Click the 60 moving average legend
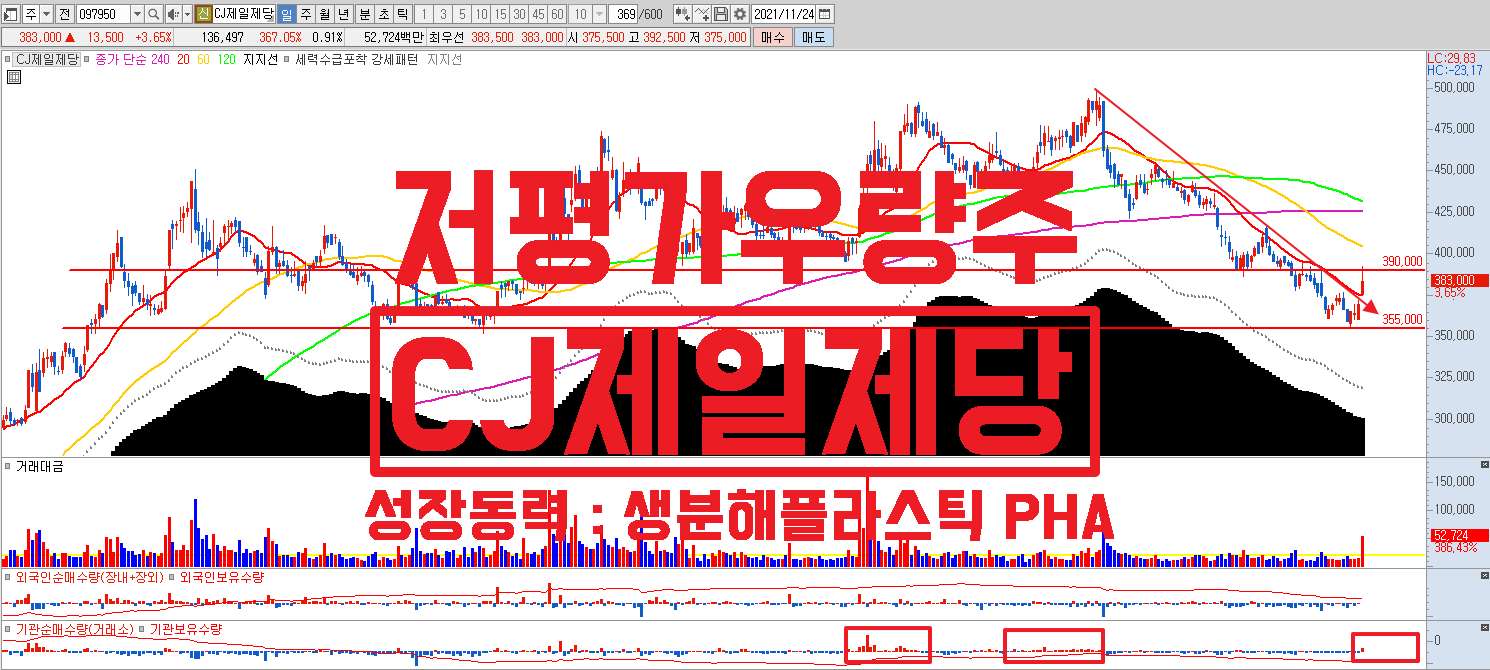The height and width of the screenshot is (670, 1490). (203, 59)
